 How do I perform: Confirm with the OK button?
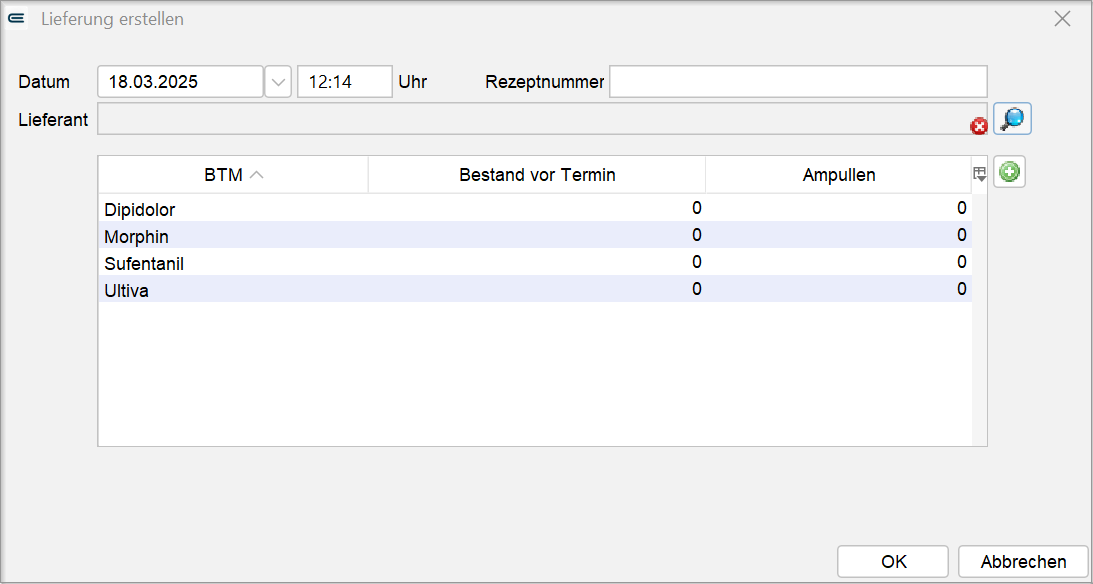tap(893, 562)
